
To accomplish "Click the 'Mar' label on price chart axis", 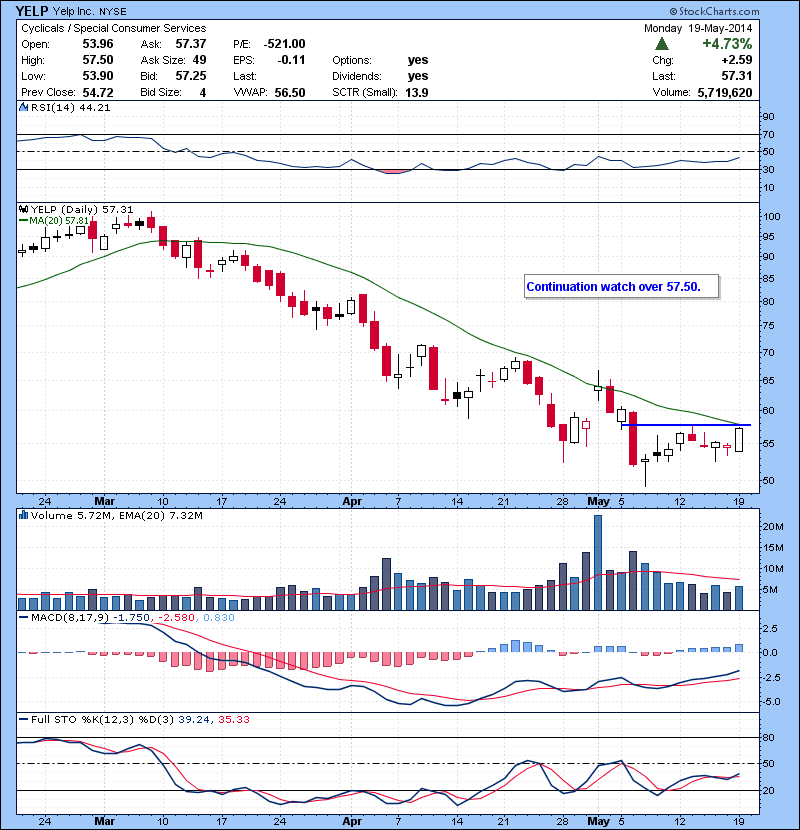I will pyautogui.click(x=104, y=501).
